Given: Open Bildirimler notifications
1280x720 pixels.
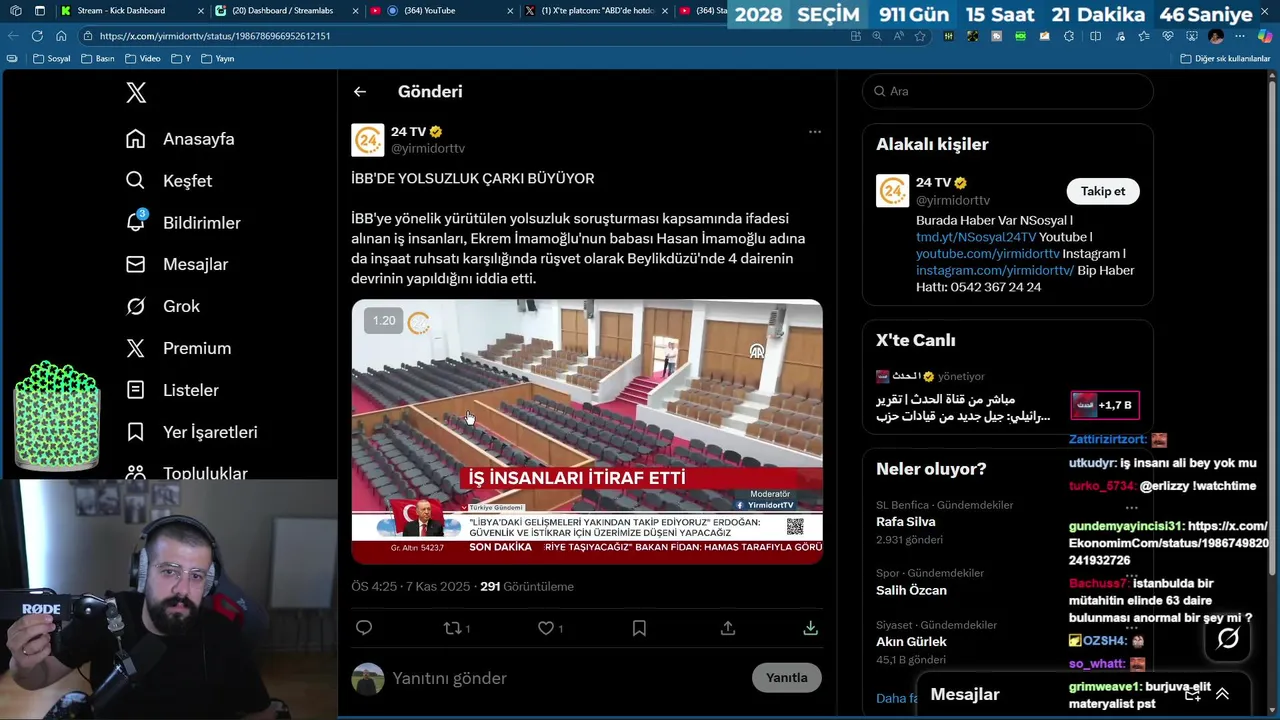Looking at the screenshot, I should pos(183,223).
